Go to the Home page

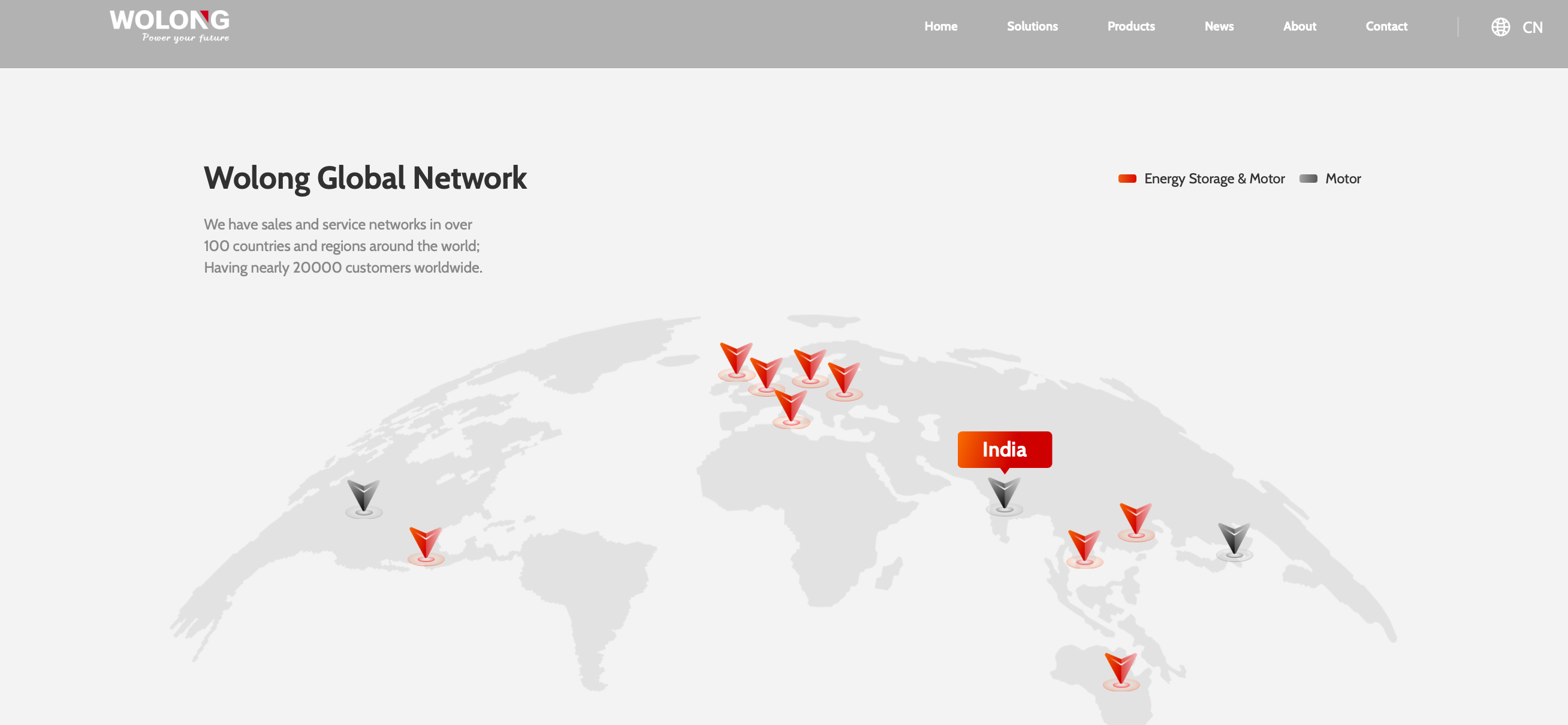pos(940,26)
